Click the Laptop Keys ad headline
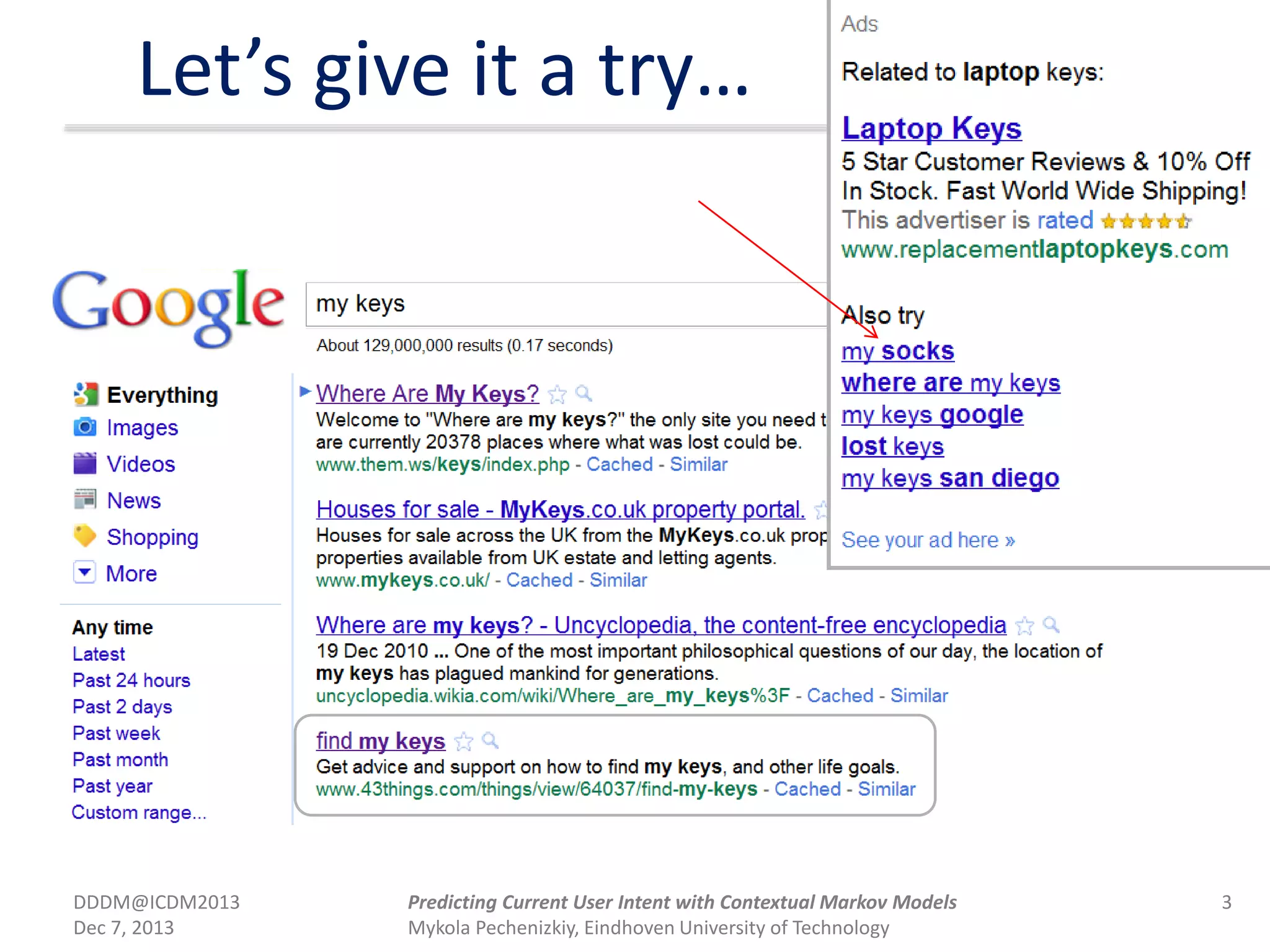This screenshot has height=952, width=1270. tap(931, 129)
